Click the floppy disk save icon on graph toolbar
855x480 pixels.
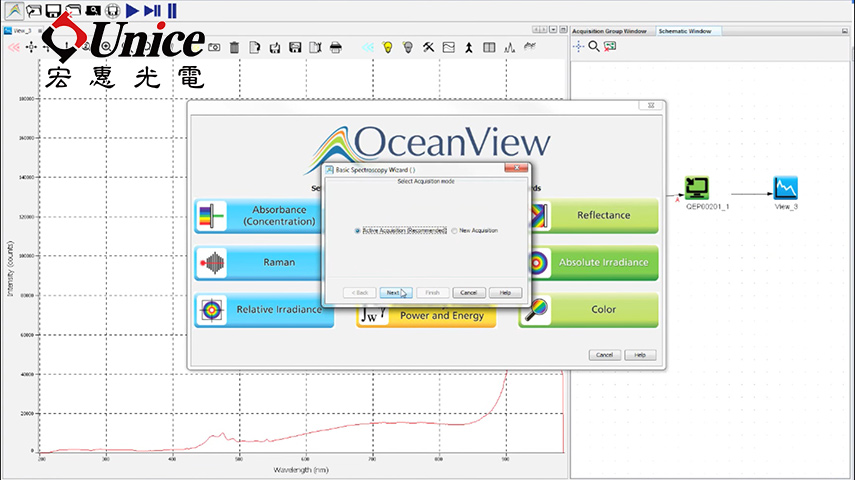[295, 47]
